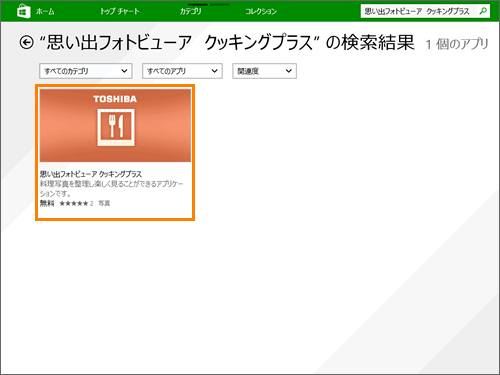
Task: Click the search results heading text
Action: point(227,43)
